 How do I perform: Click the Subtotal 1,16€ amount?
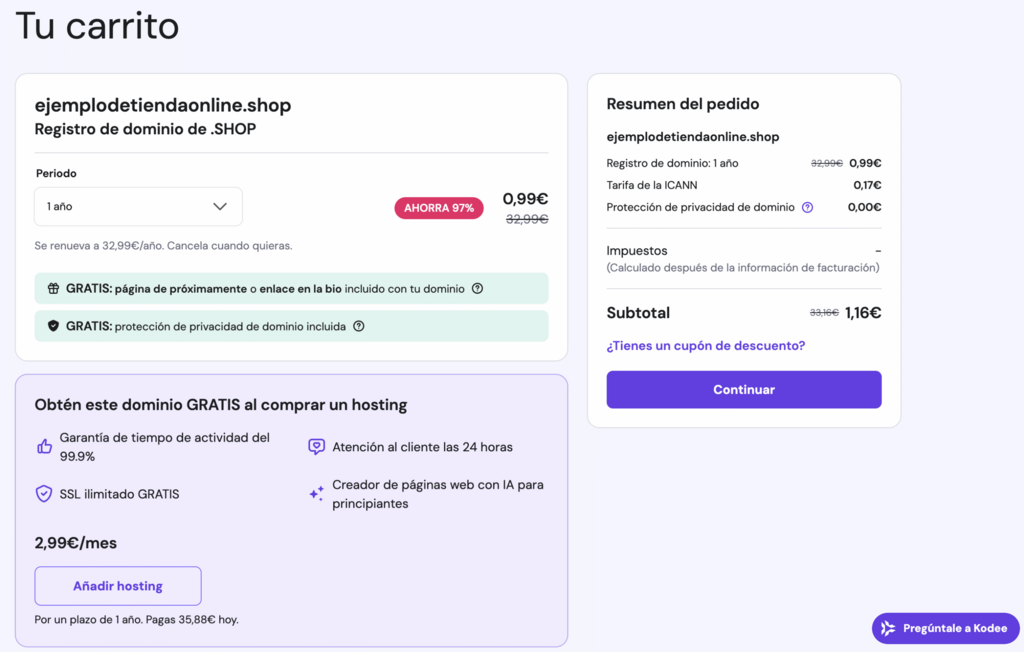(x=862, y=313)
